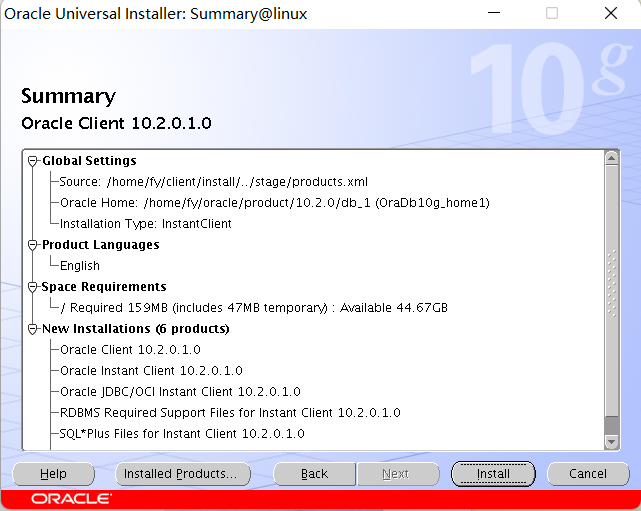
Task: Select Installation Type: InstantClient row
Action: coord(146,224)
